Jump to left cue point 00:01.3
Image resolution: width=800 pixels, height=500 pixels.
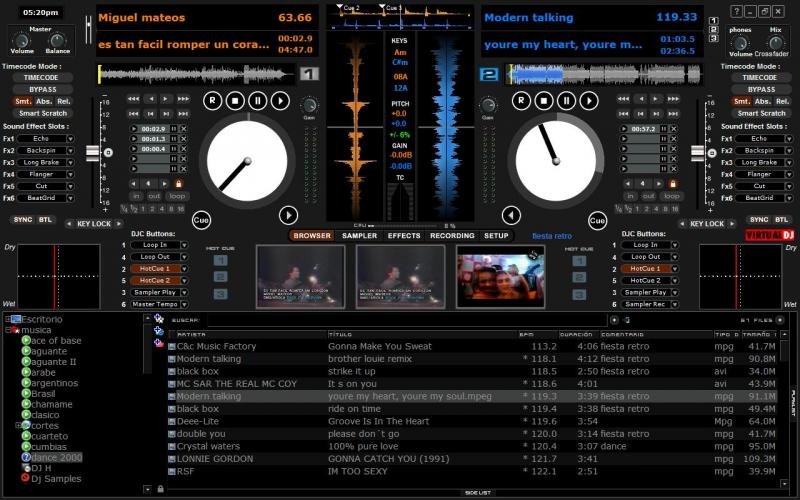(x=134, y=139)
